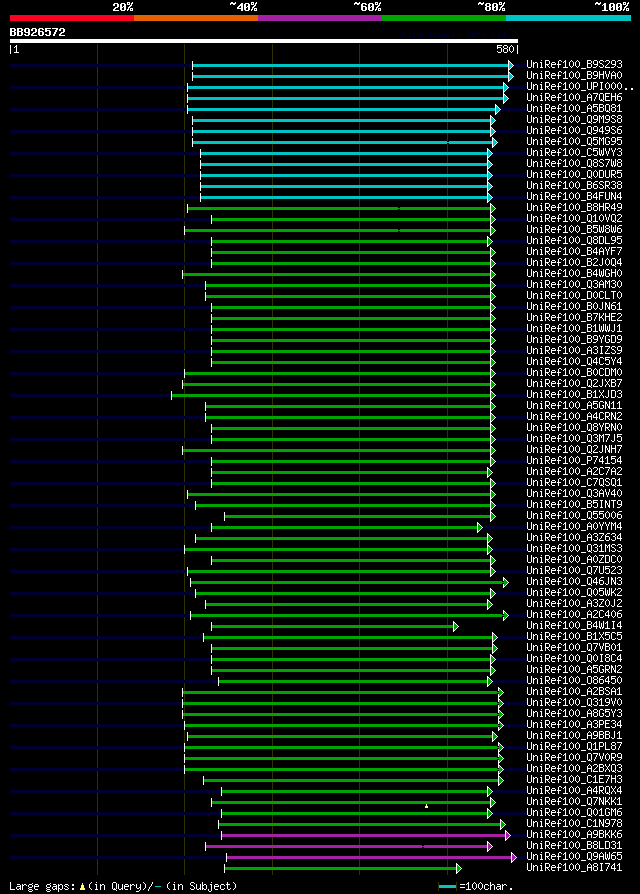Click the orange ~40% identity legend segment

point(196,18)
